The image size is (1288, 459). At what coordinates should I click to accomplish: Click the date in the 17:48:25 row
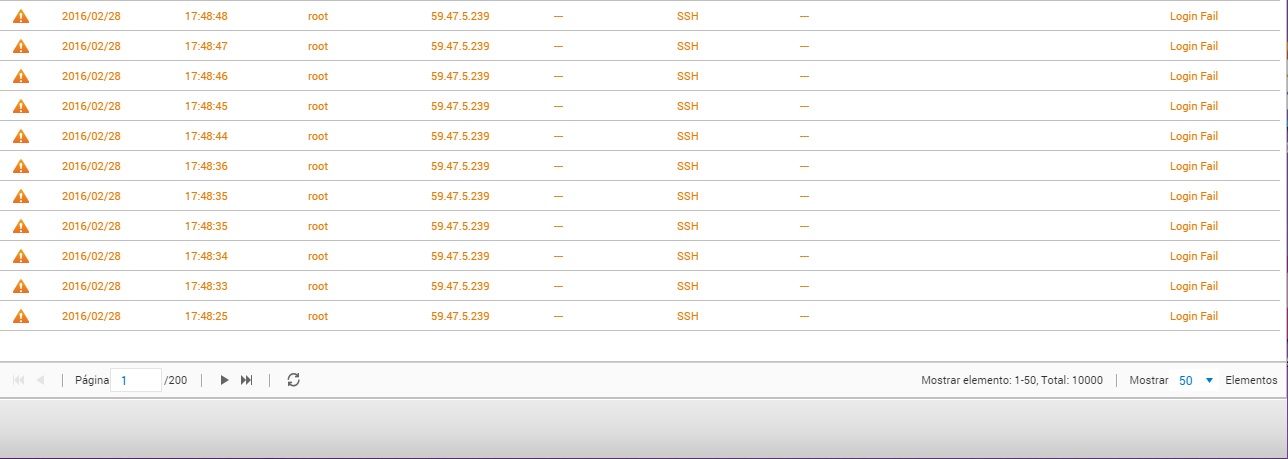coord(91,316)
